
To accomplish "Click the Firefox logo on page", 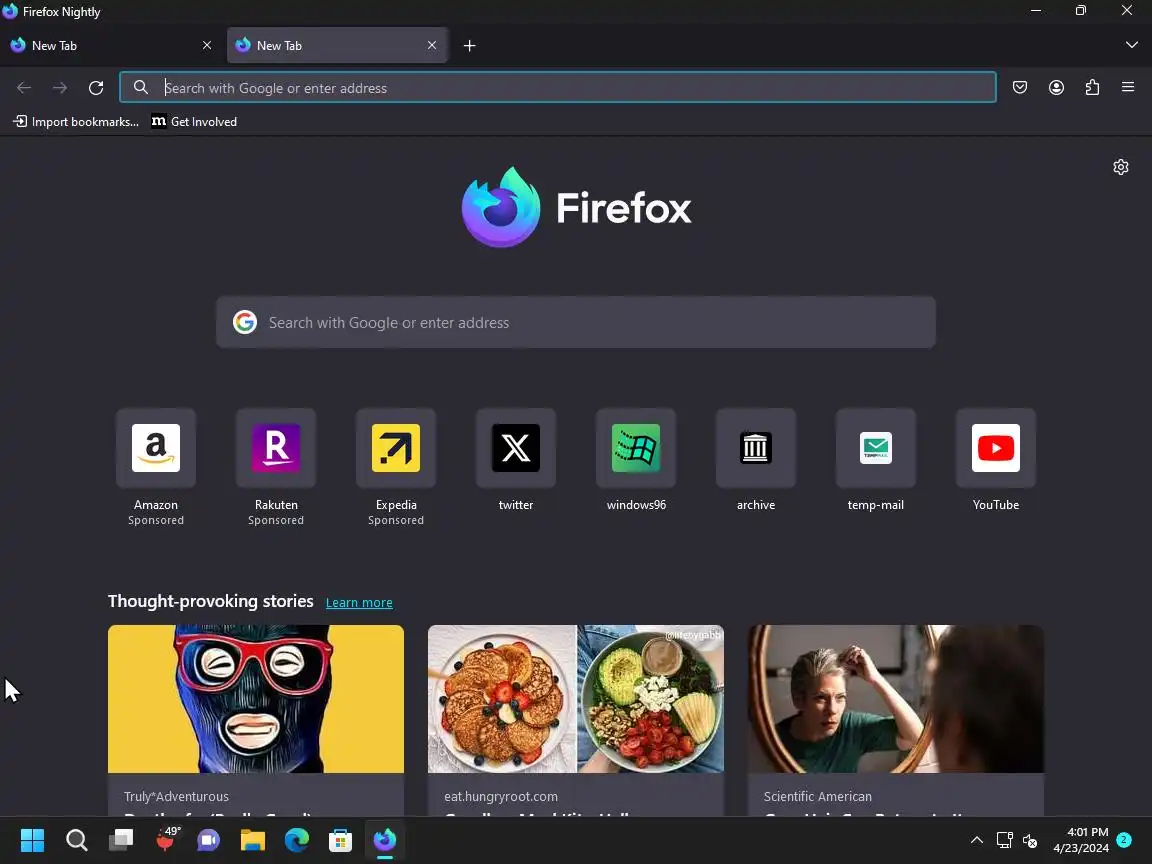I will [576, 207].
